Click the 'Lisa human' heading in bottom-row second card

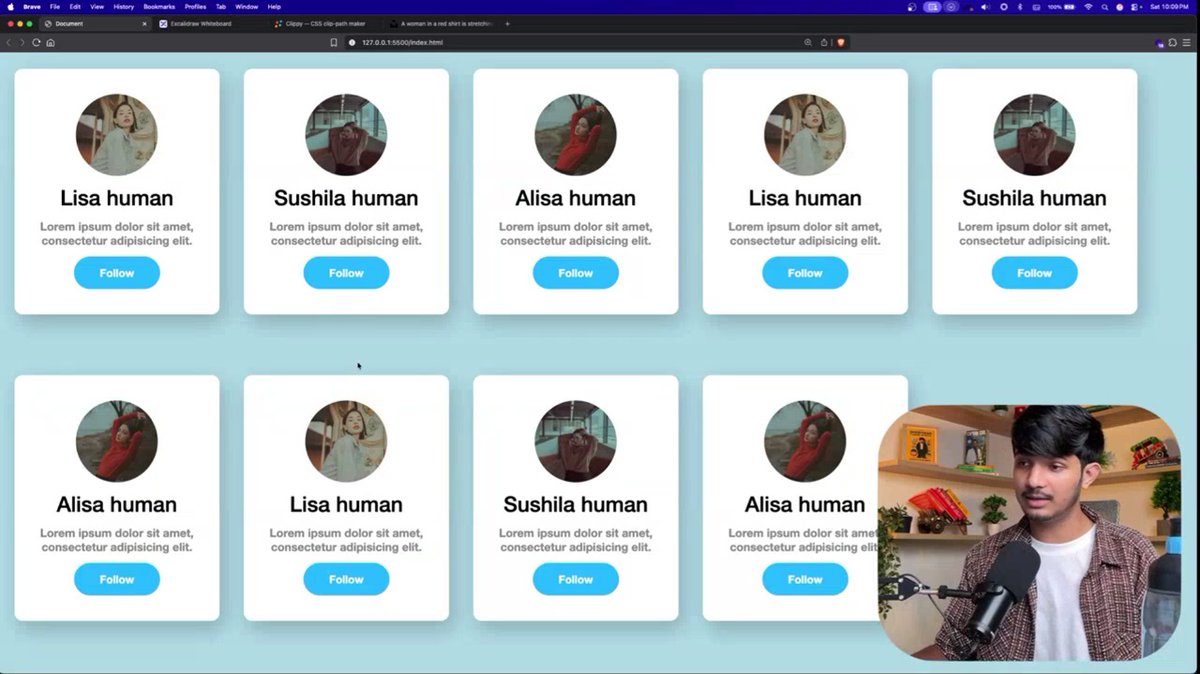pos(346,504)
